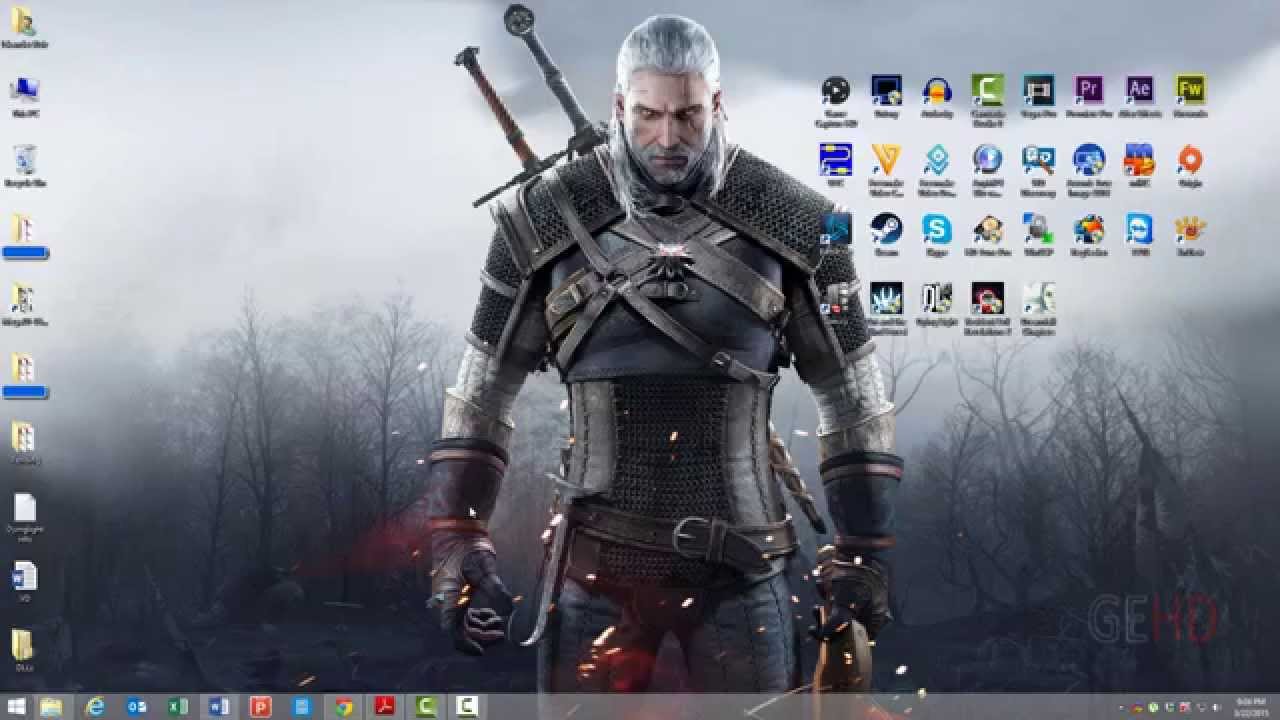Viewport: 1280px width, 720px height.
Task: Open PowerPoint from the taskbar
Action: click(x=261, y=707)
